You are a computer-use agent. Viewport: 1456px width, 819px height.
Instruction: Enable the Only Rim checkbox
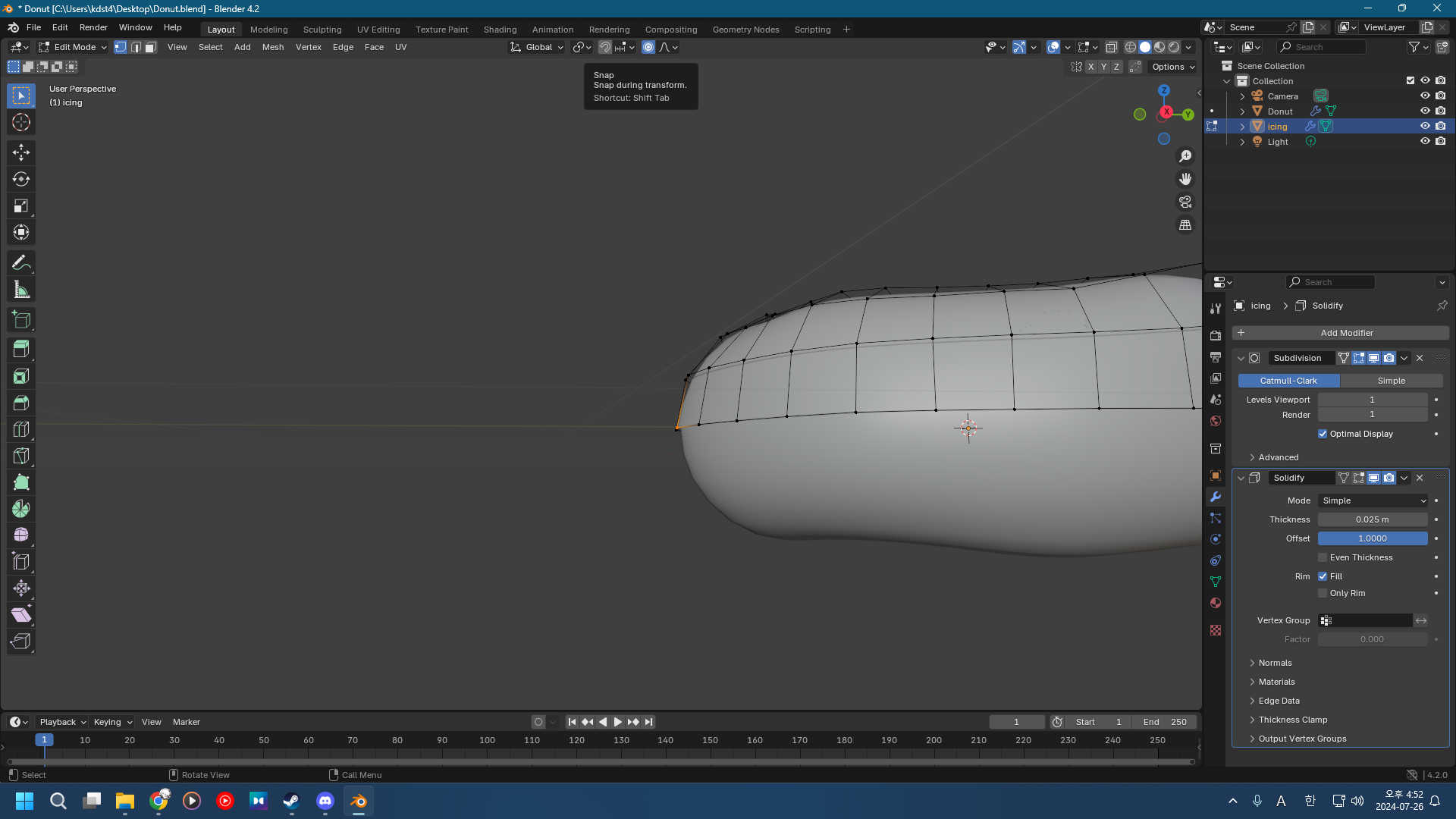(x=1323, y=593)
